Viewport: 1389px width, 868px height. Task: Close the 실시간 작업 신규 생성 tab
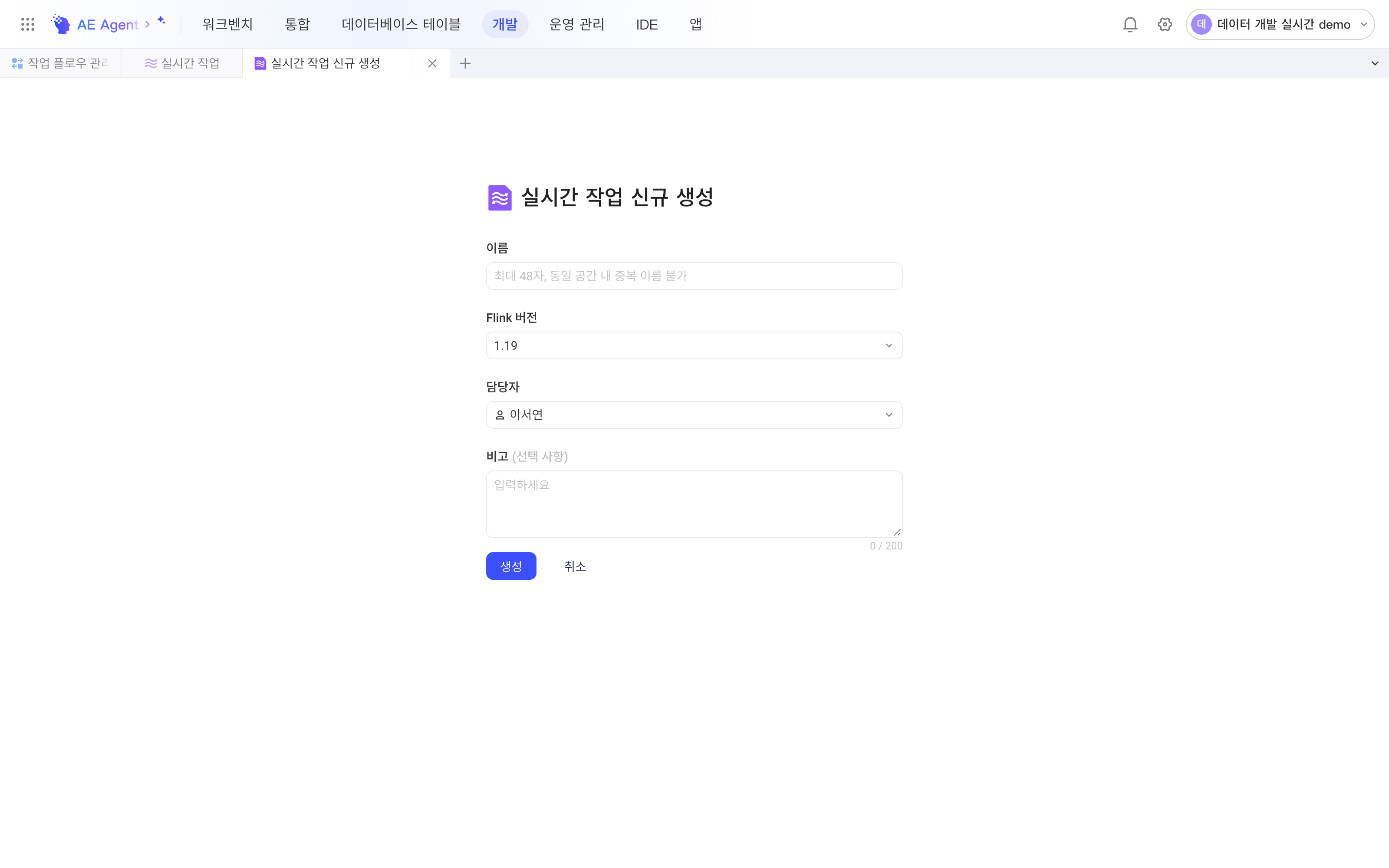point(432,63)
